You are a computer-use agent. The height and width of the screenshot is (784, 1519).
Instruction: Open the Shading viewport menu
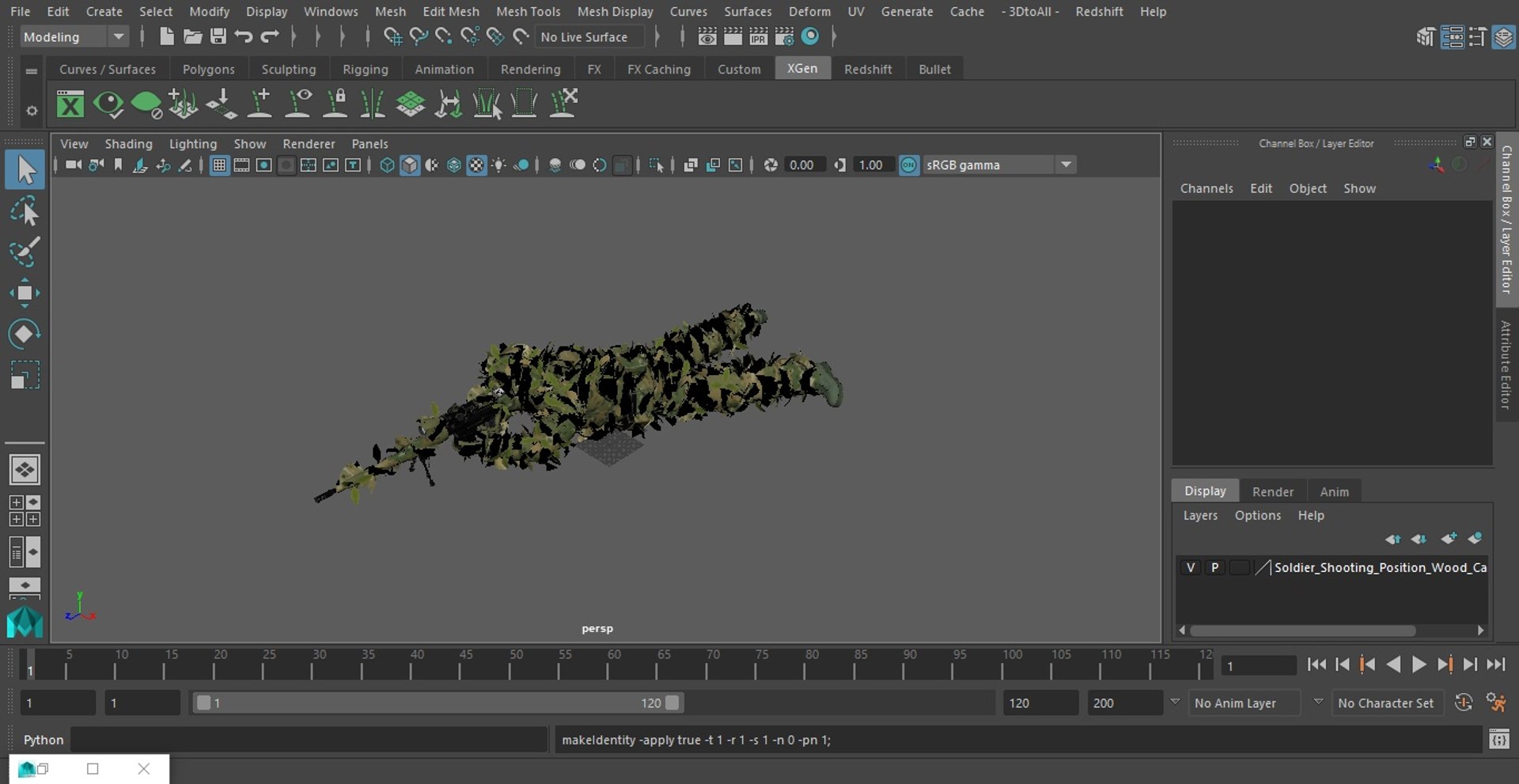pyautogui.click(x=128, y=143)
